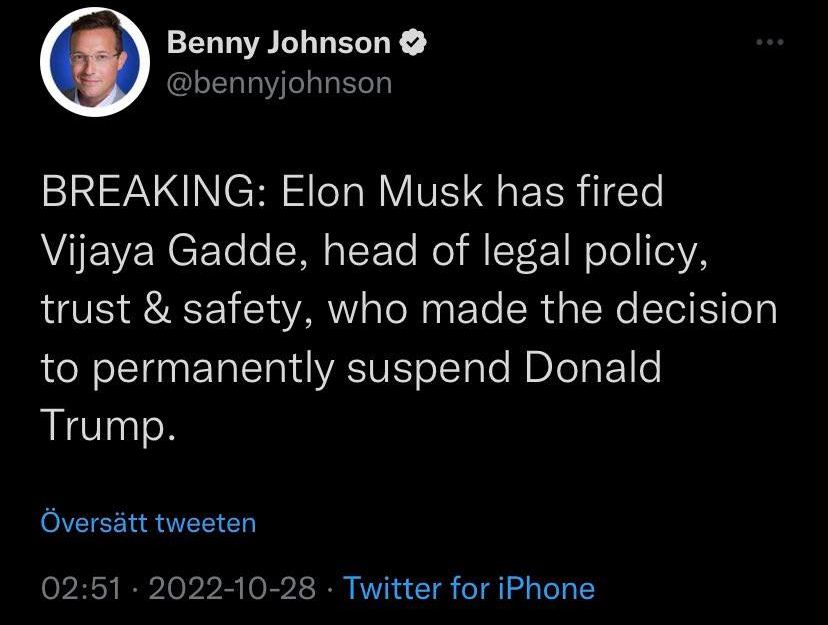Viewport: 828px width, 625px height.
Task: Open the Twitter for iPhone source link
Action: pos(469,588)
